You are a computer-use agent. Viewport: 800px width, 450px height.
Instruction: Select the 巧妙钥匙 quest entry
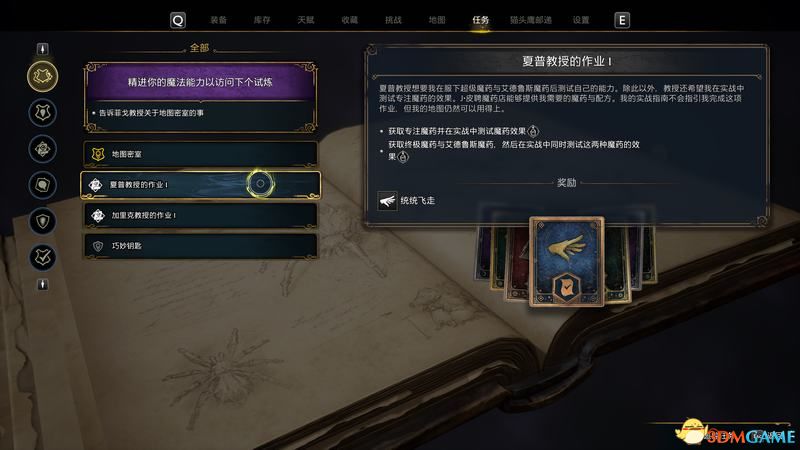click(x=201, y=246)
